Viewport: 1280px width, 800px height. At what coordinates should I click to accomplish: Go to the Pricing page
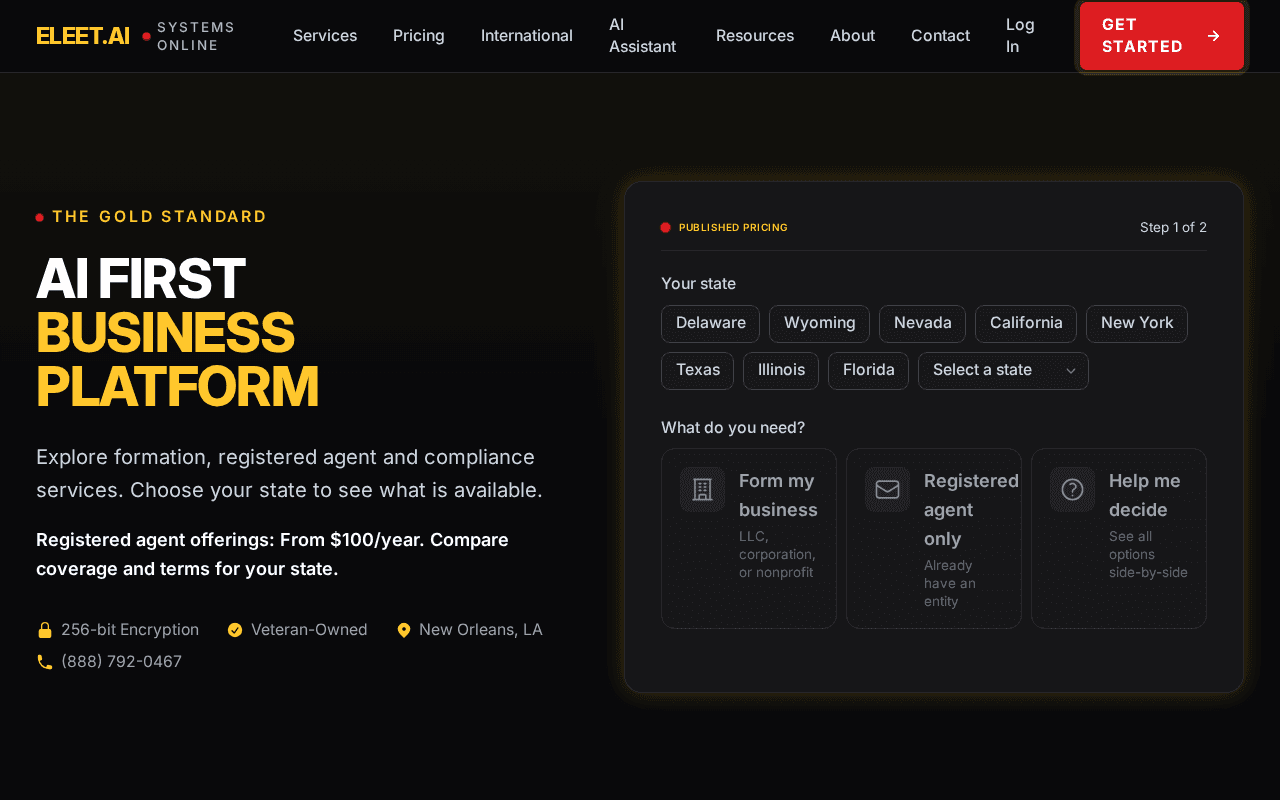pos(419,36)
